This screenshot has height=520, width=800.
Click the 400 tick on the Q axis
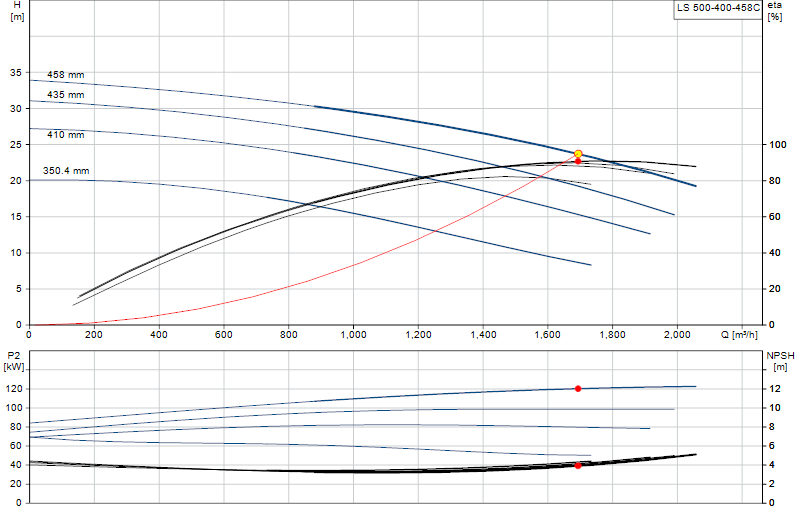159,335
